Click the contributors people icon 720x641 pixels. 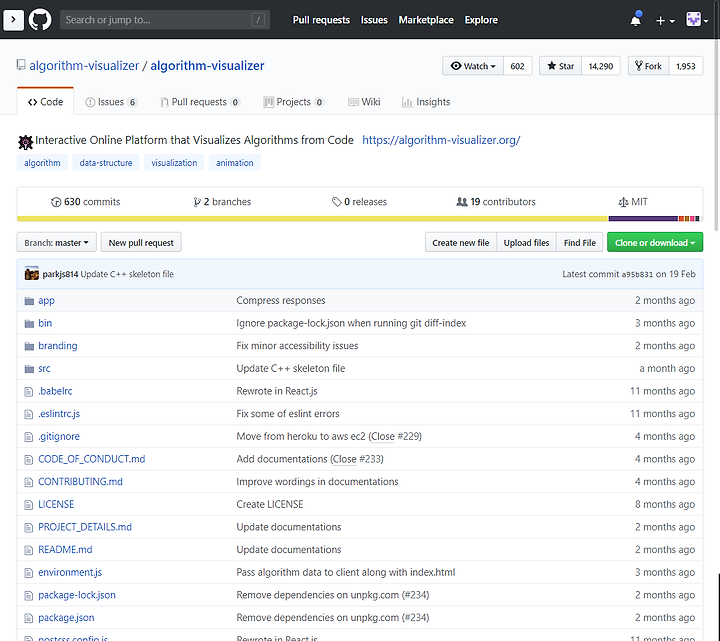(x=461, y=202)
